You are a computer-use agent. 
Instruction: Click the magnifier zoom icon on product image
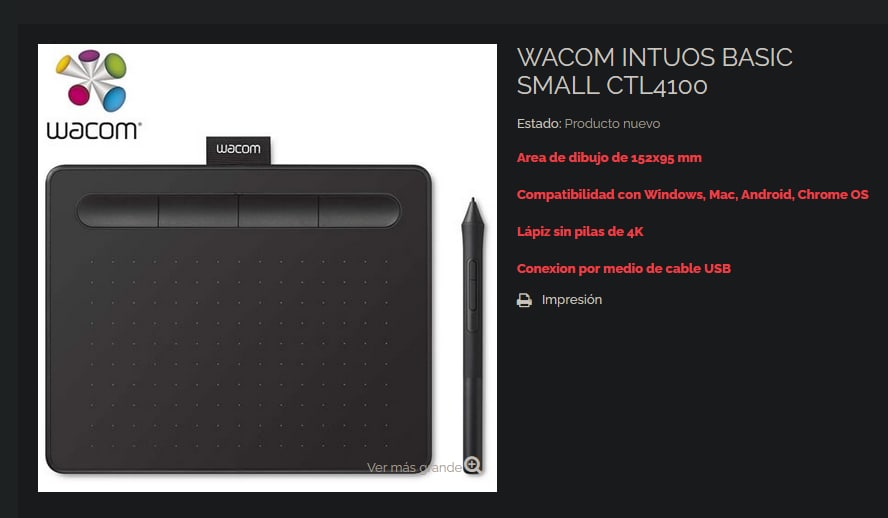pos(473,465)
